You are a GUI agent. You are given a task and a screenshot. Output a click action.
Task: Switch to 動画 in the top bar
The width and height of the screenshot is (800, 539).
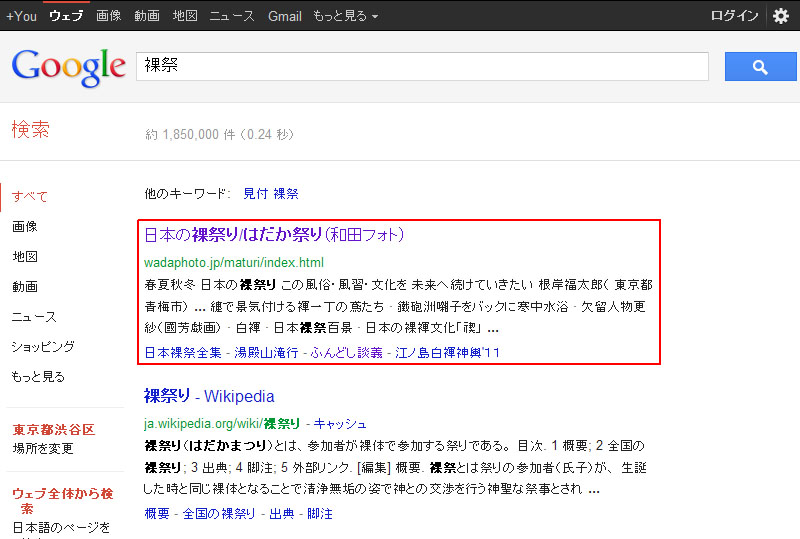(x=147, y=16)
